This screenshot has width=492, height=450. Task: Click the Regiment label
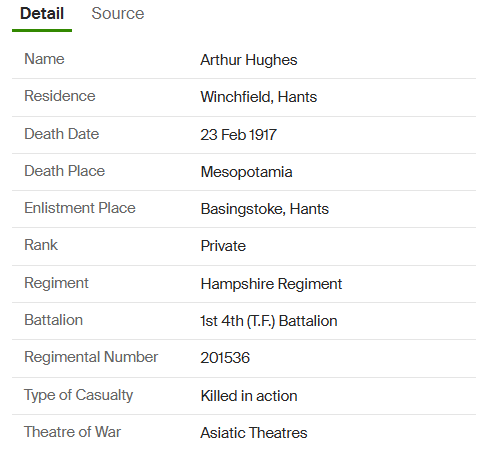[56, 283]
